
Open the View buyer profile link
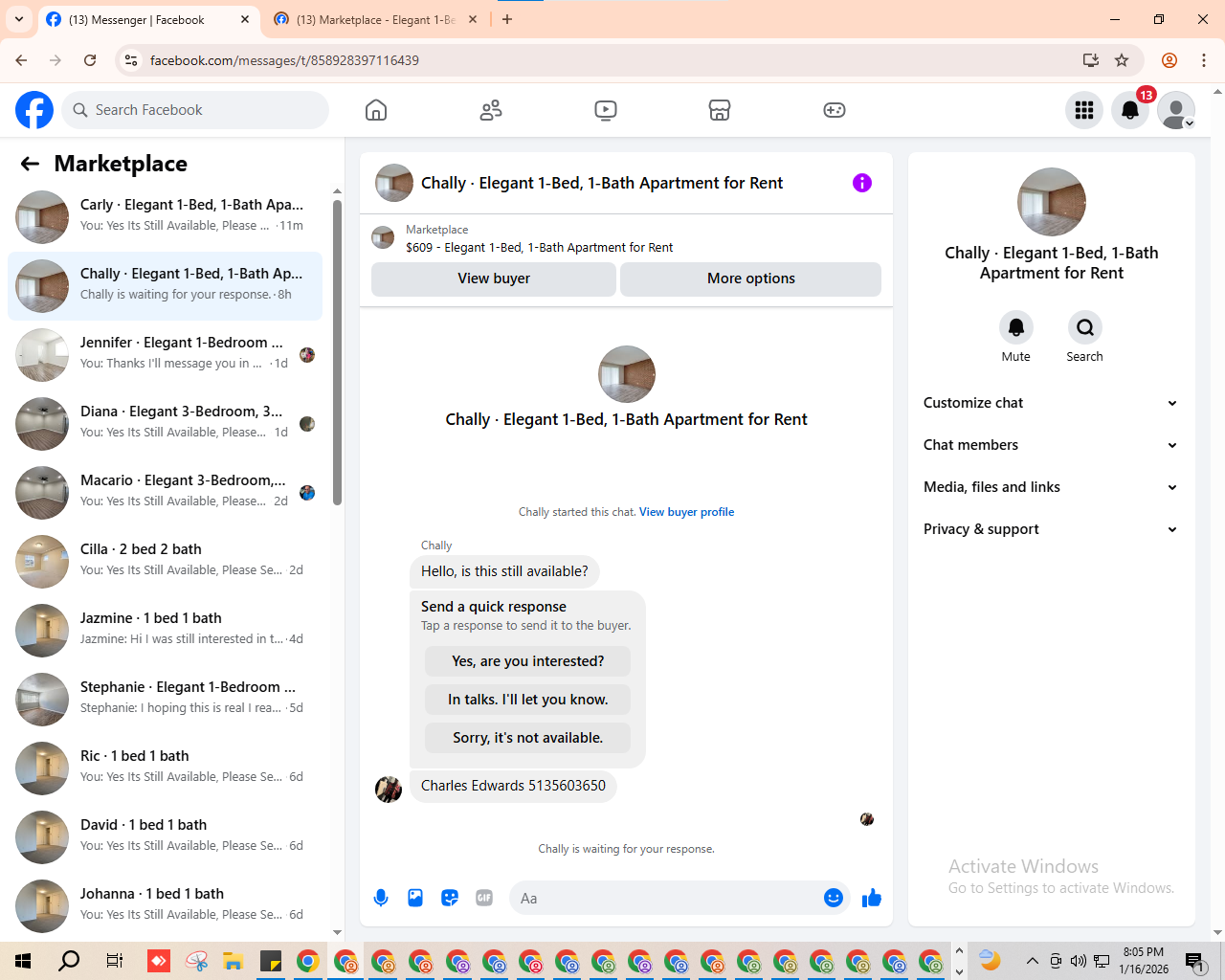click(687, 512)
